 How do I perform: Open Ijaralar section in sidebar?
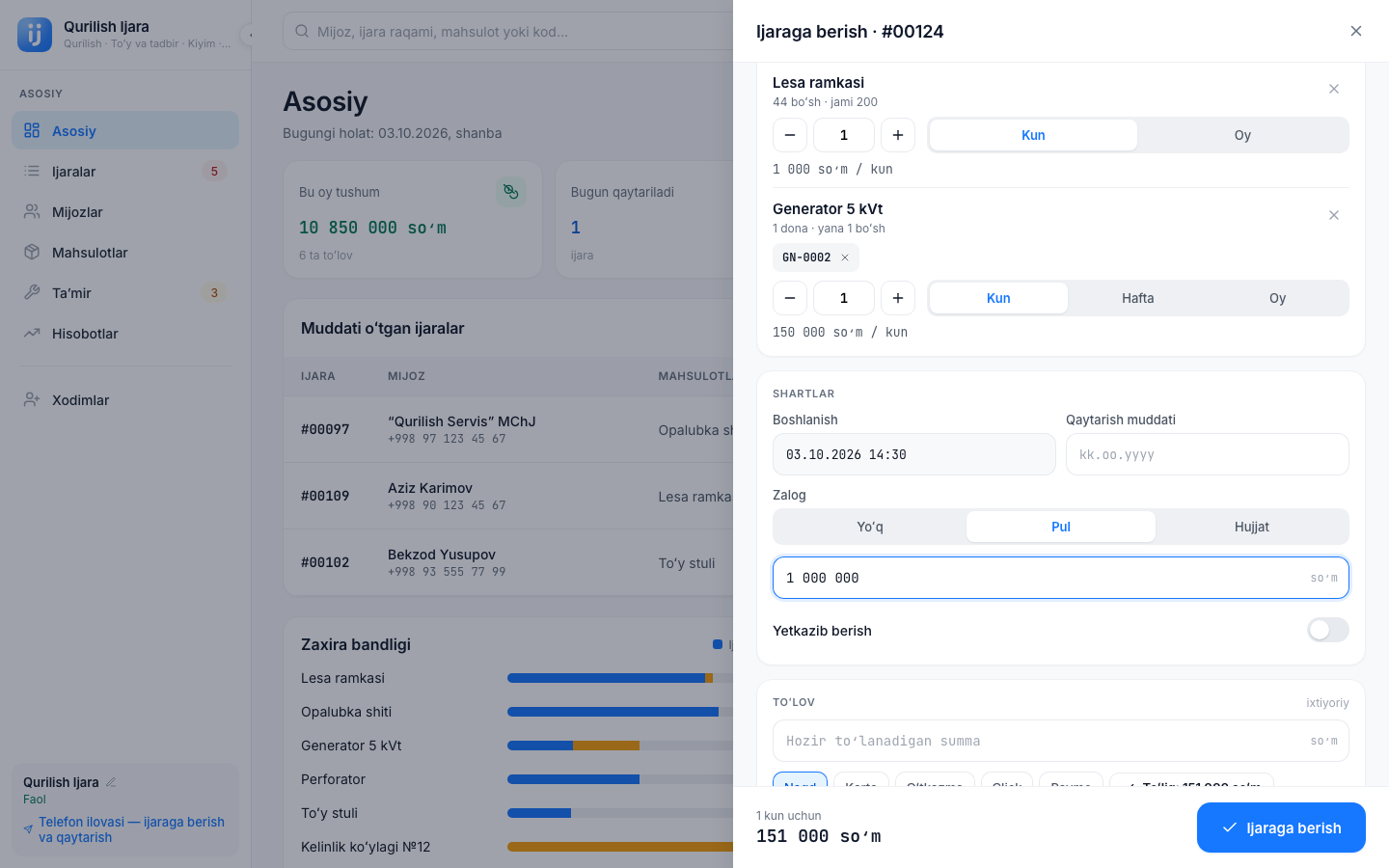click(125, 172)
